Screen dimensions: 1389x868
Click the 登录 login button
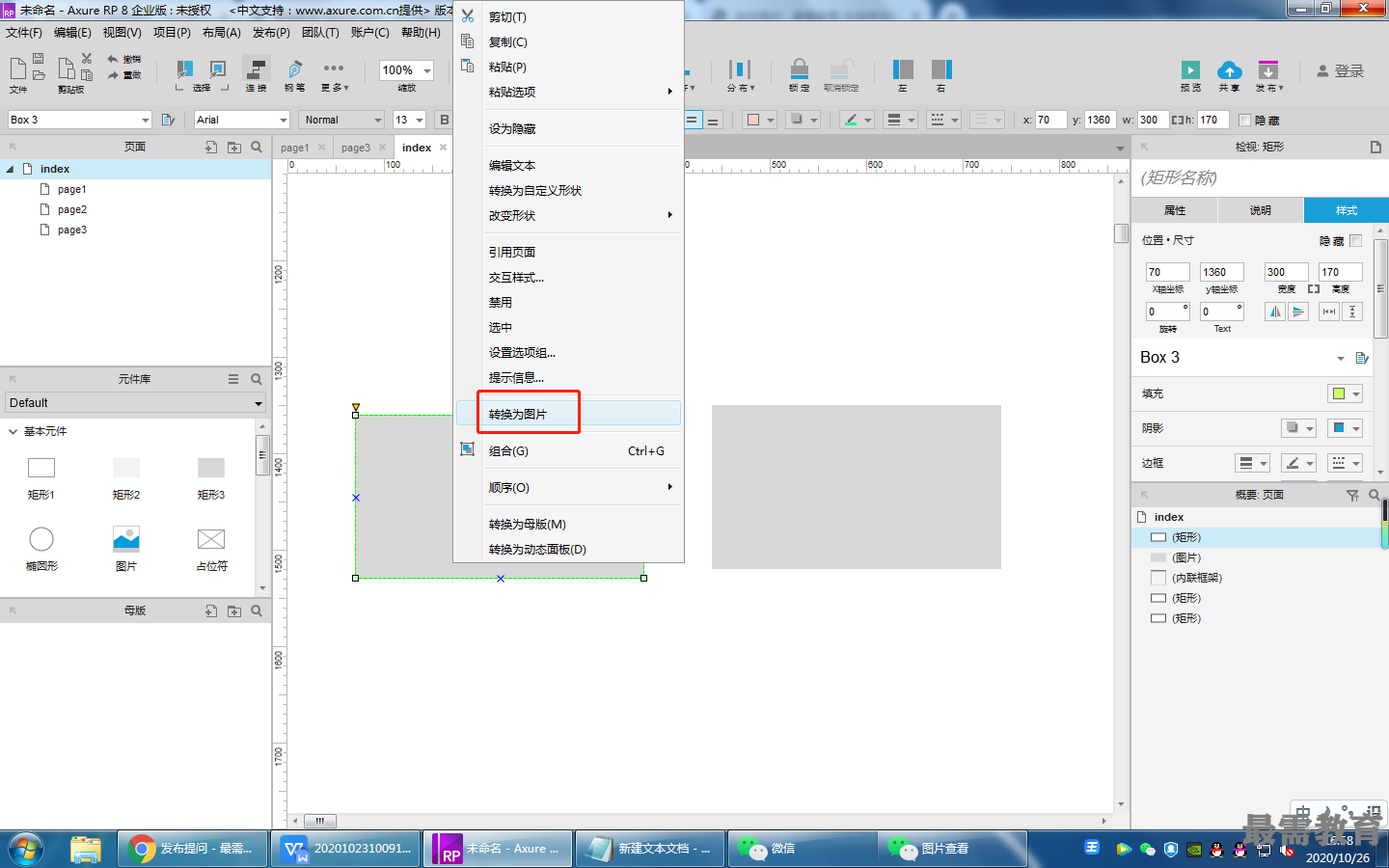[x=1341, y=71]
